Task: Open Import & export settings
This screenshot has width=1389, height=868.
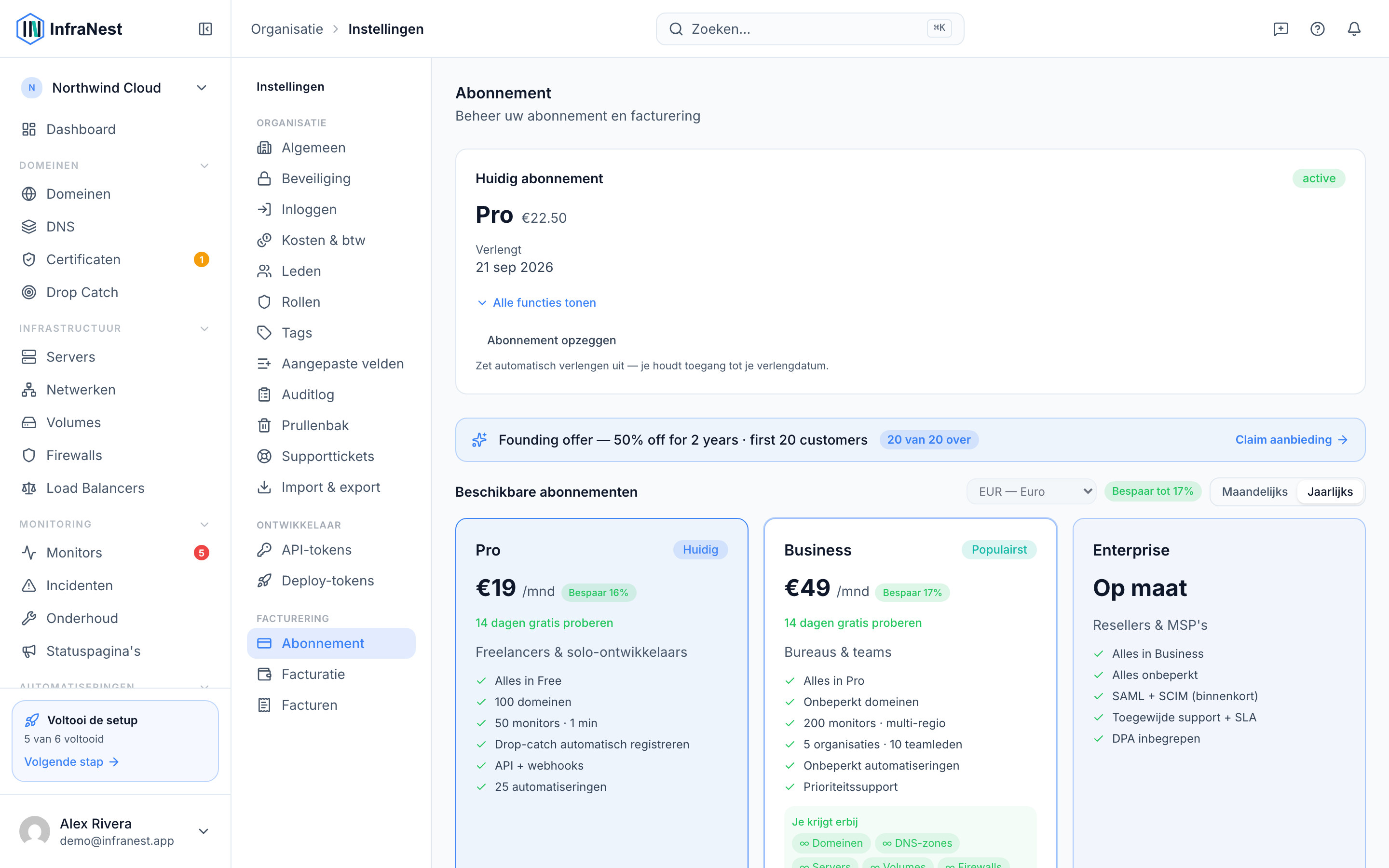Action: click(331, 488)
